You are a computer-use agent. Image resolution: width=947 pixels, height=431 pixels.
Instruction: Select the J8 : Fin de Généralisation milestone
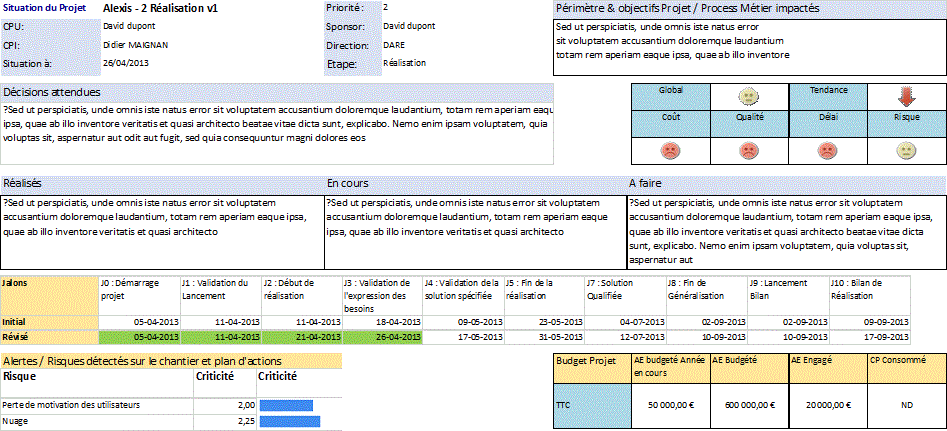coord(707,295)
